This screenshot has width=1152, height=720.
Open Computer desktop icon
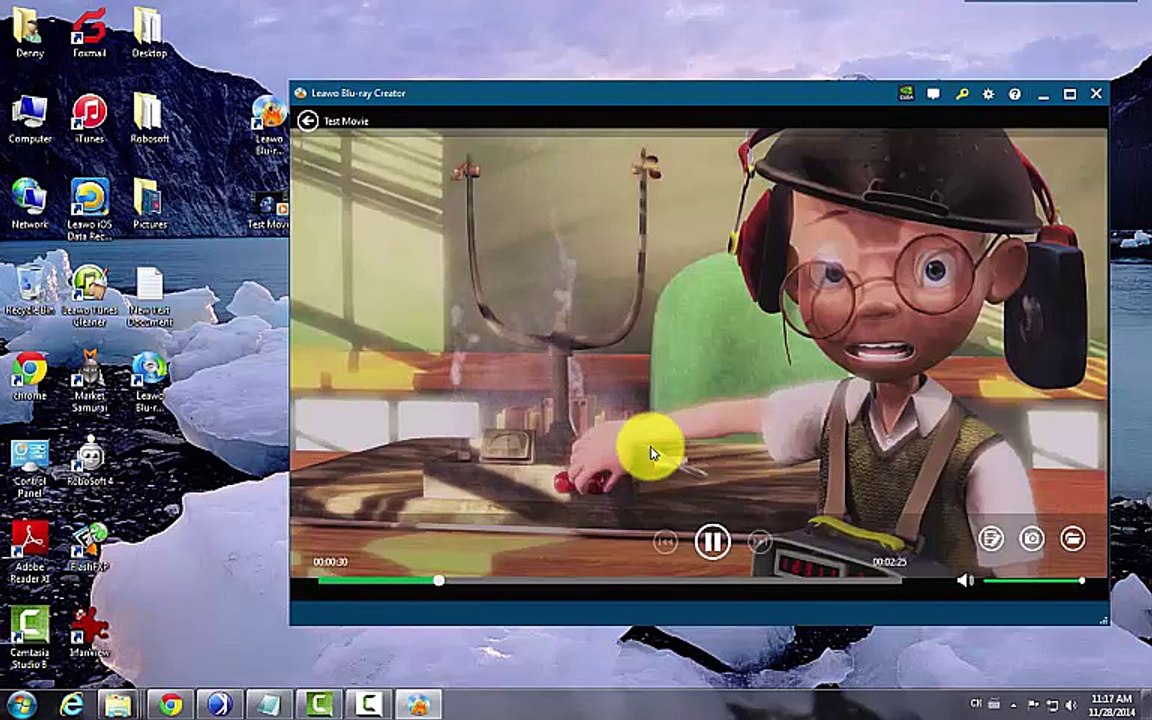click(x=29, y=118)
